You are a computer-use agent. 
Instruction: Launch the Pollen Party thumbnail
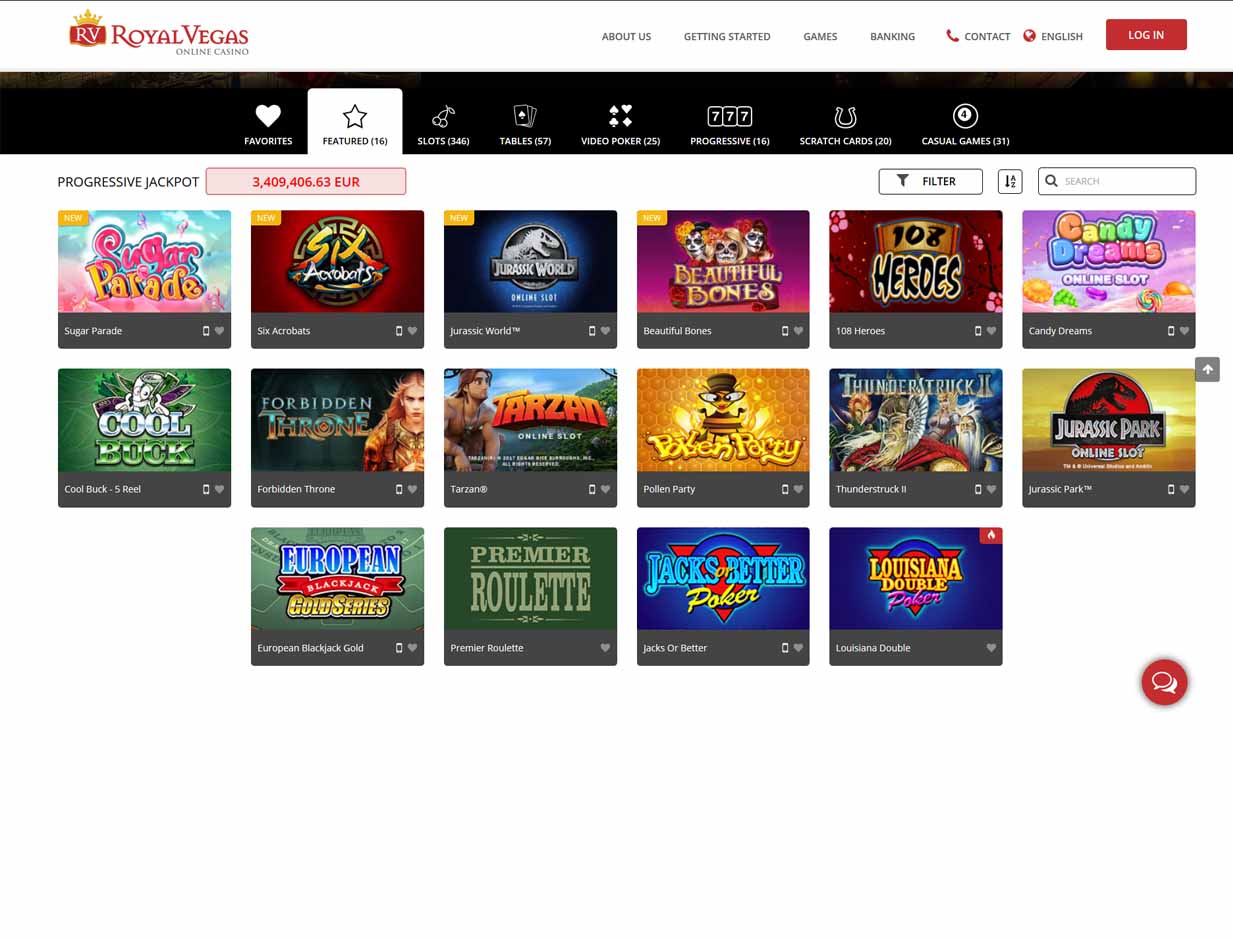tap(723, 420)
